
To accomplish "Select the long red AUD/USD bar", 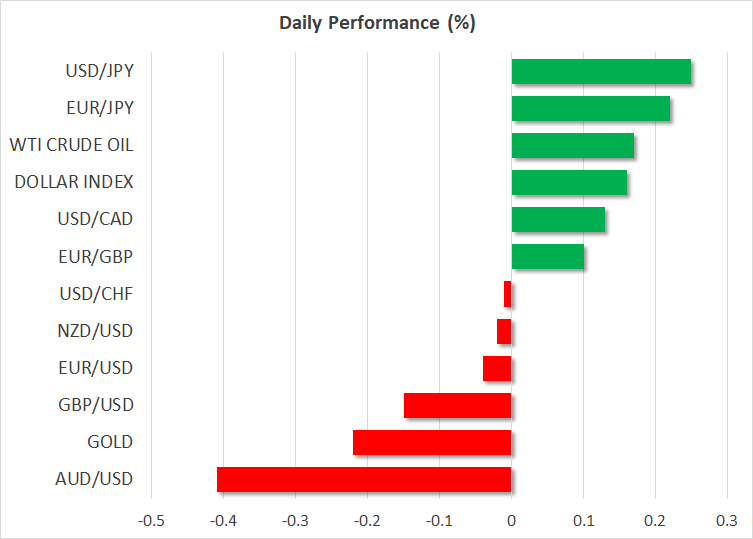I will 364,479.
